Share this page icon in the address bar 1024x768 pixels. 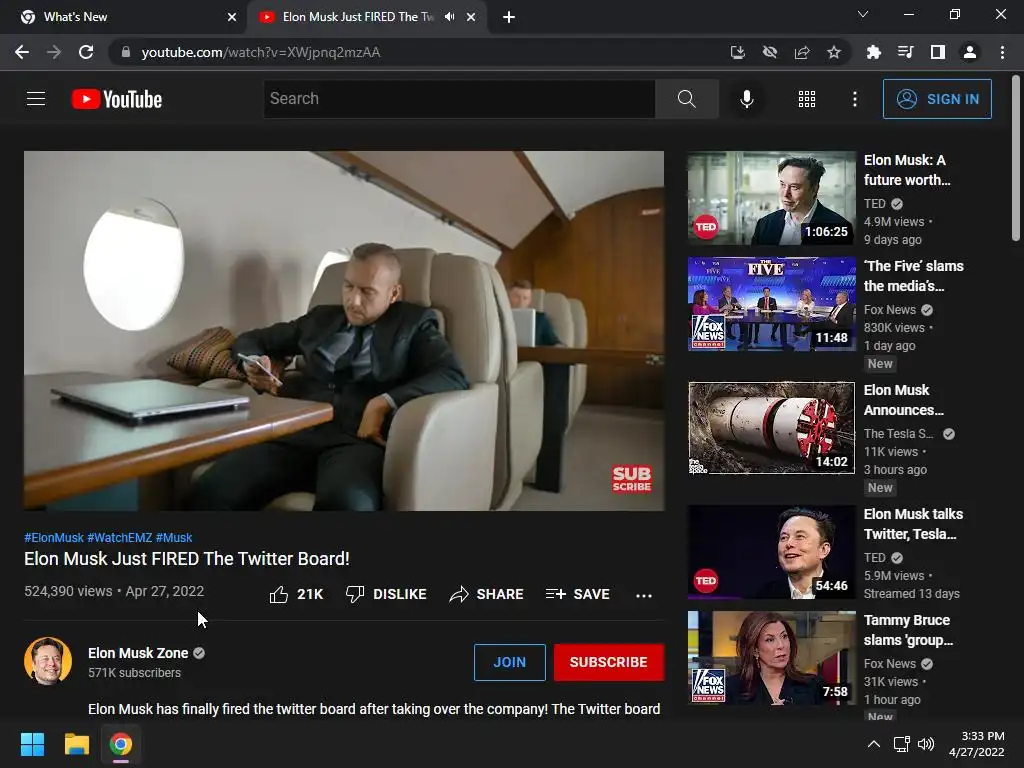[x=802, y=52]
